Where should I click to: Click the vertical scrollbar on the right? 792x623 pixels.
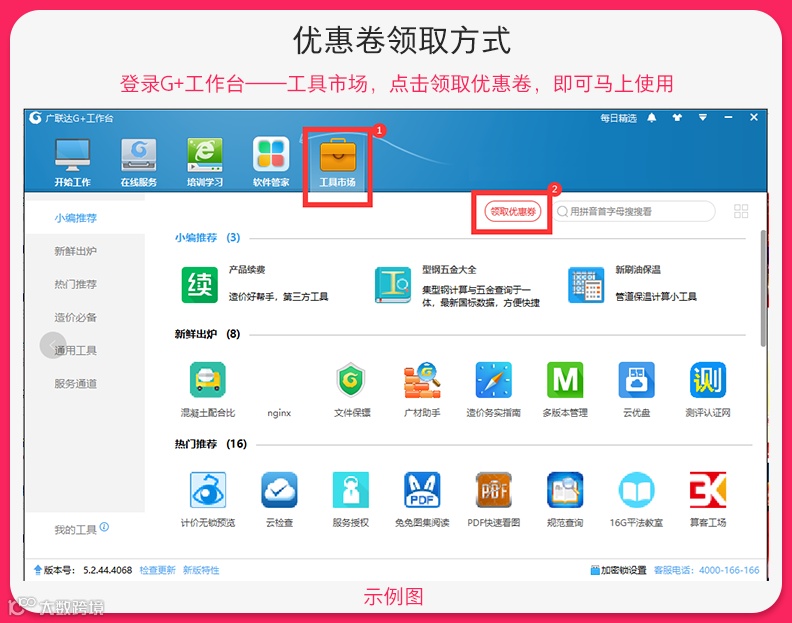pyautogui.click(x=763, y=289)
